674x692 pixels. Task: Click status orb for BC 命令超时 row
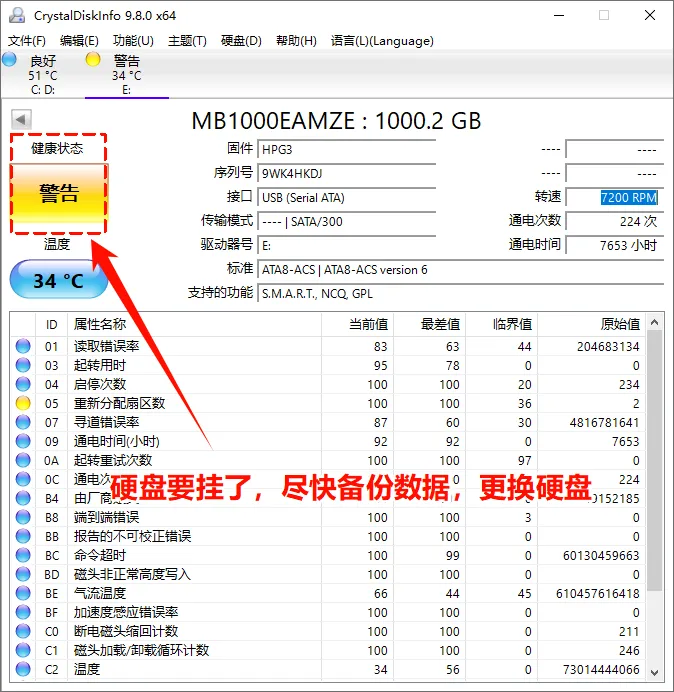click(23, 555)
